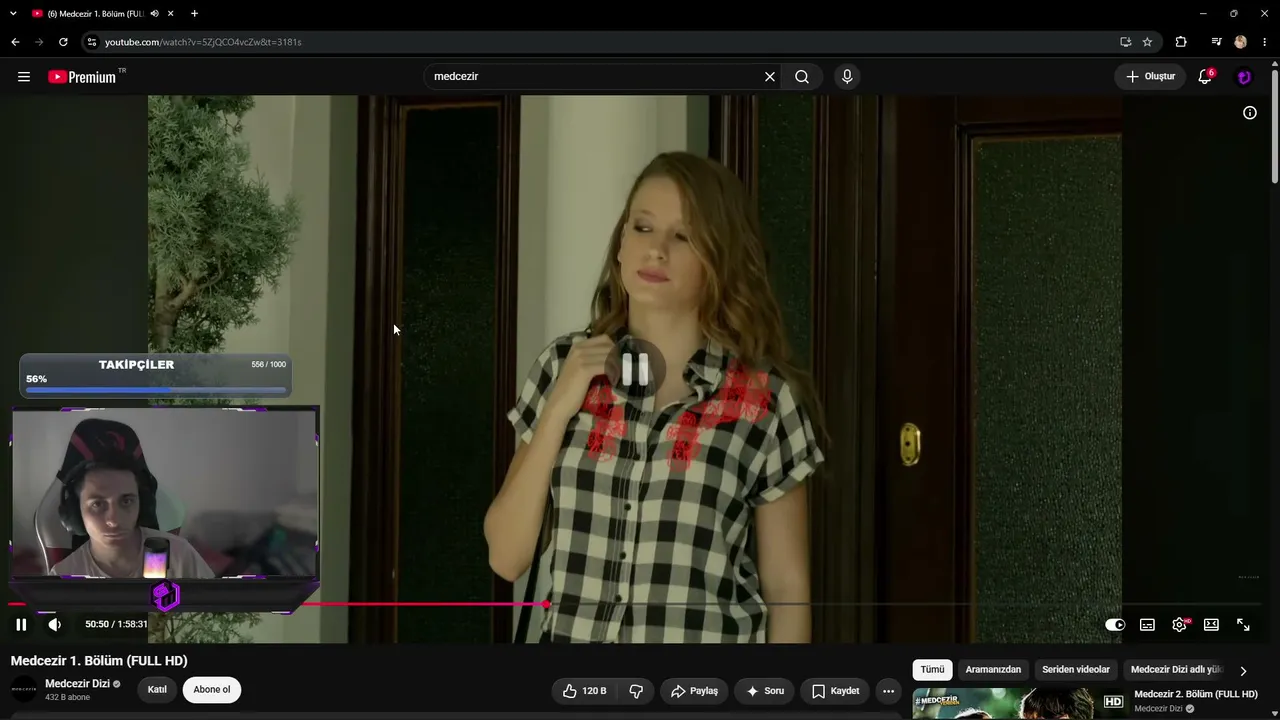Image resolution: width=1280 pixels, height=720 pixels.
Task: Close the Medcezir 1. Bölüm tab
Action: point(171,14)
